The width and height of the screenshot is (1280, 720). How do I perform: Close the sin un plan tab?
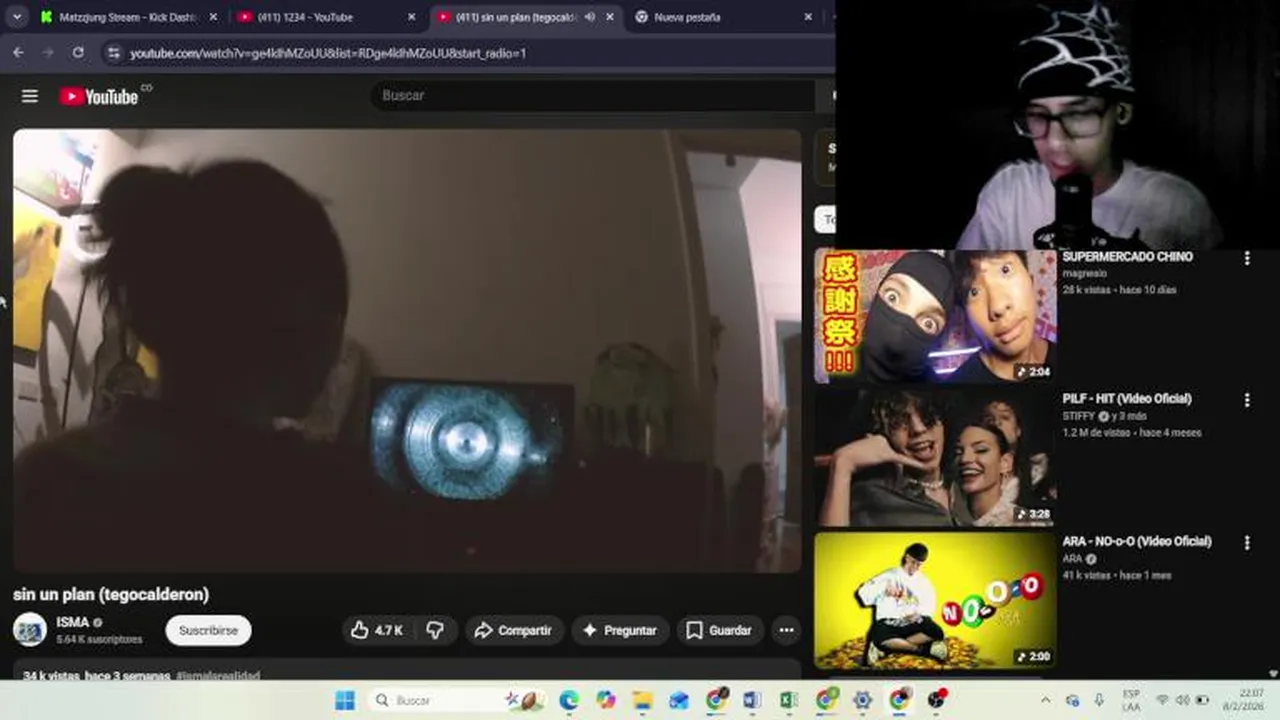[x=610, y=17]
